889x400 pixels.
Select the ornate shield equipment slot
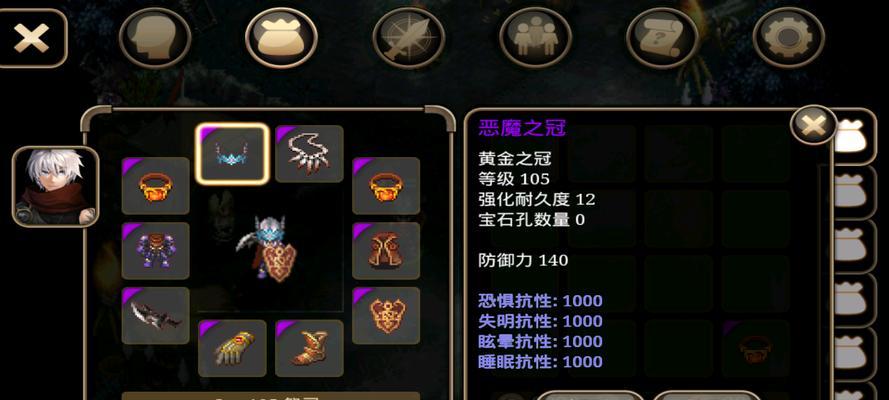click(x=386, y=316)
